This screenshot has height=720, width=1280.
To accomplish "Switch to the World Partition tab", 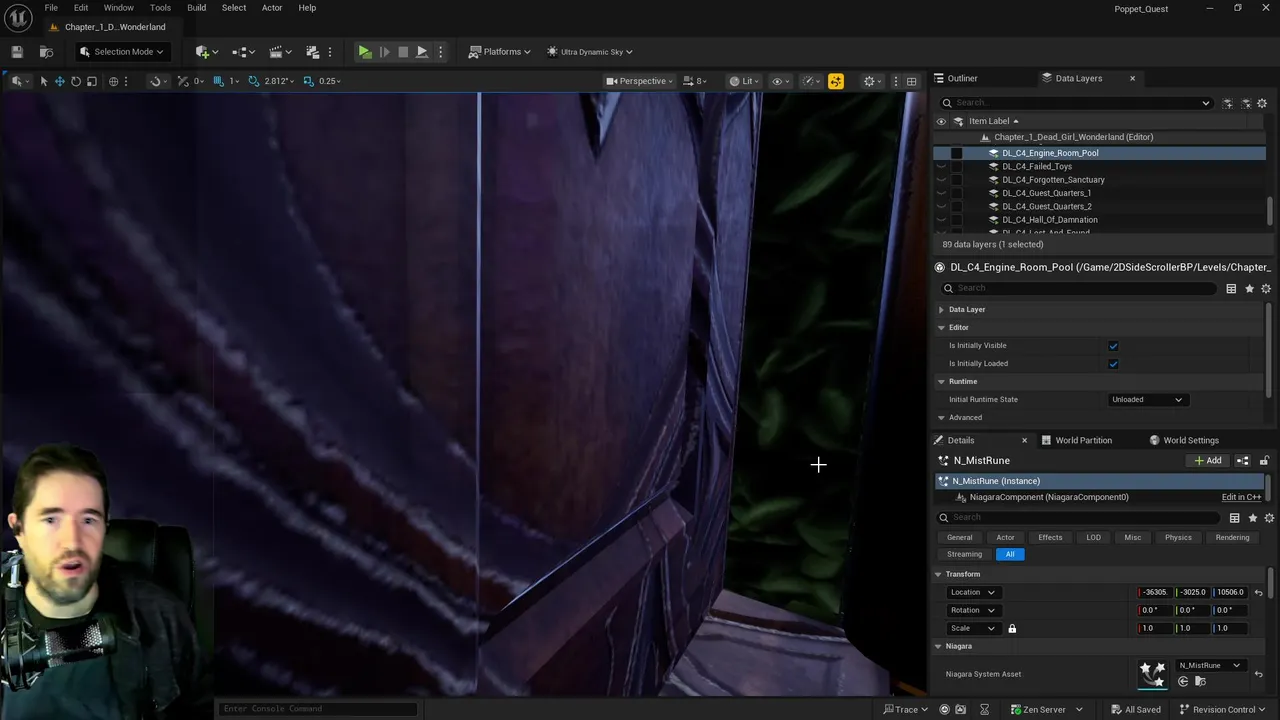I will pyautogui.click(x=1083, y=441).
